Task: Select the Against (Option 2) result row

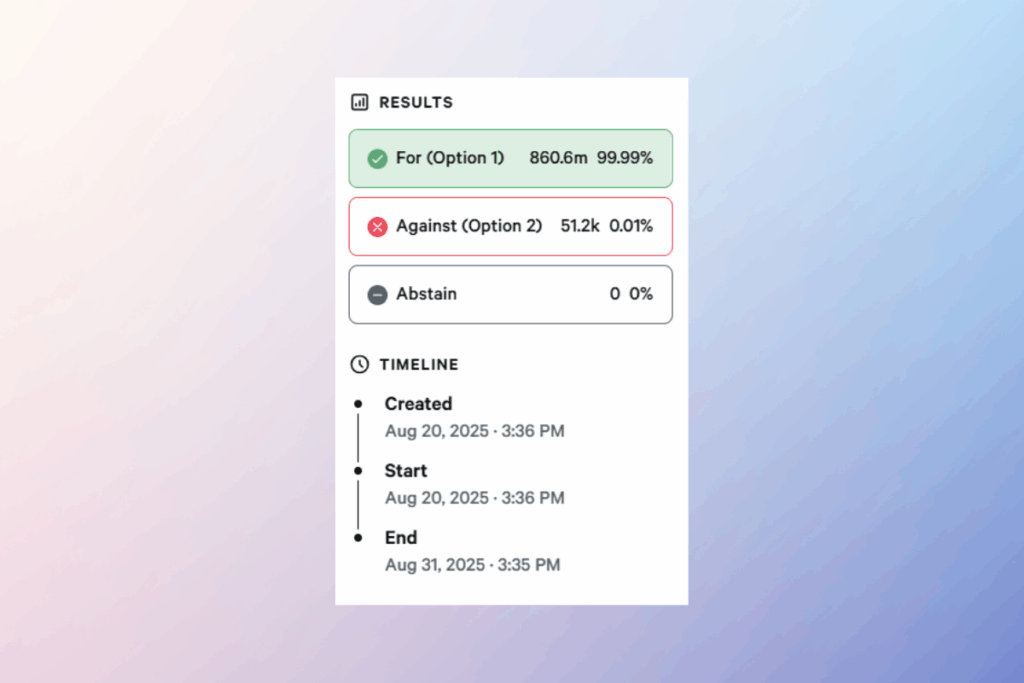Action: 510,226
